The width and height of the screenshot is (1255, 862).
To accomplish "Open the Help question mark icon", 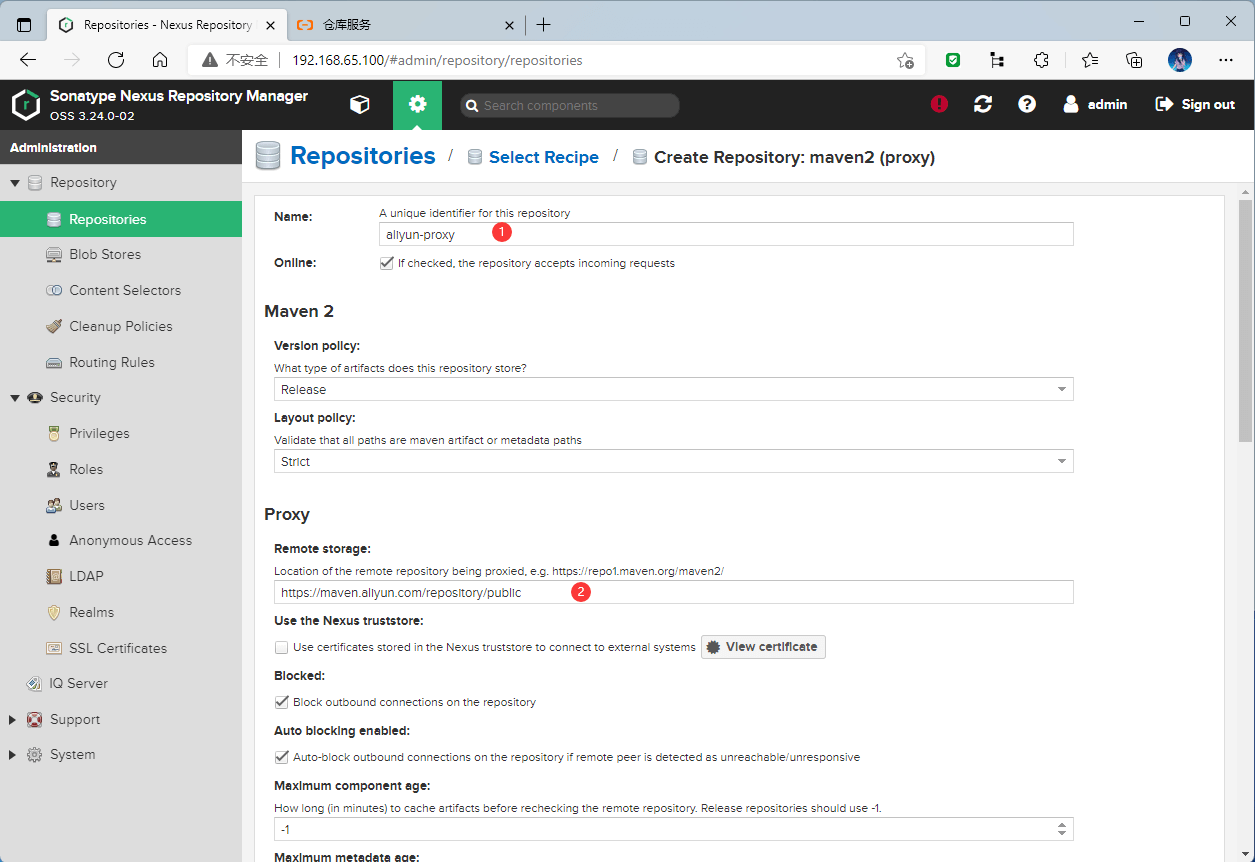I will tap(1027, 104).
